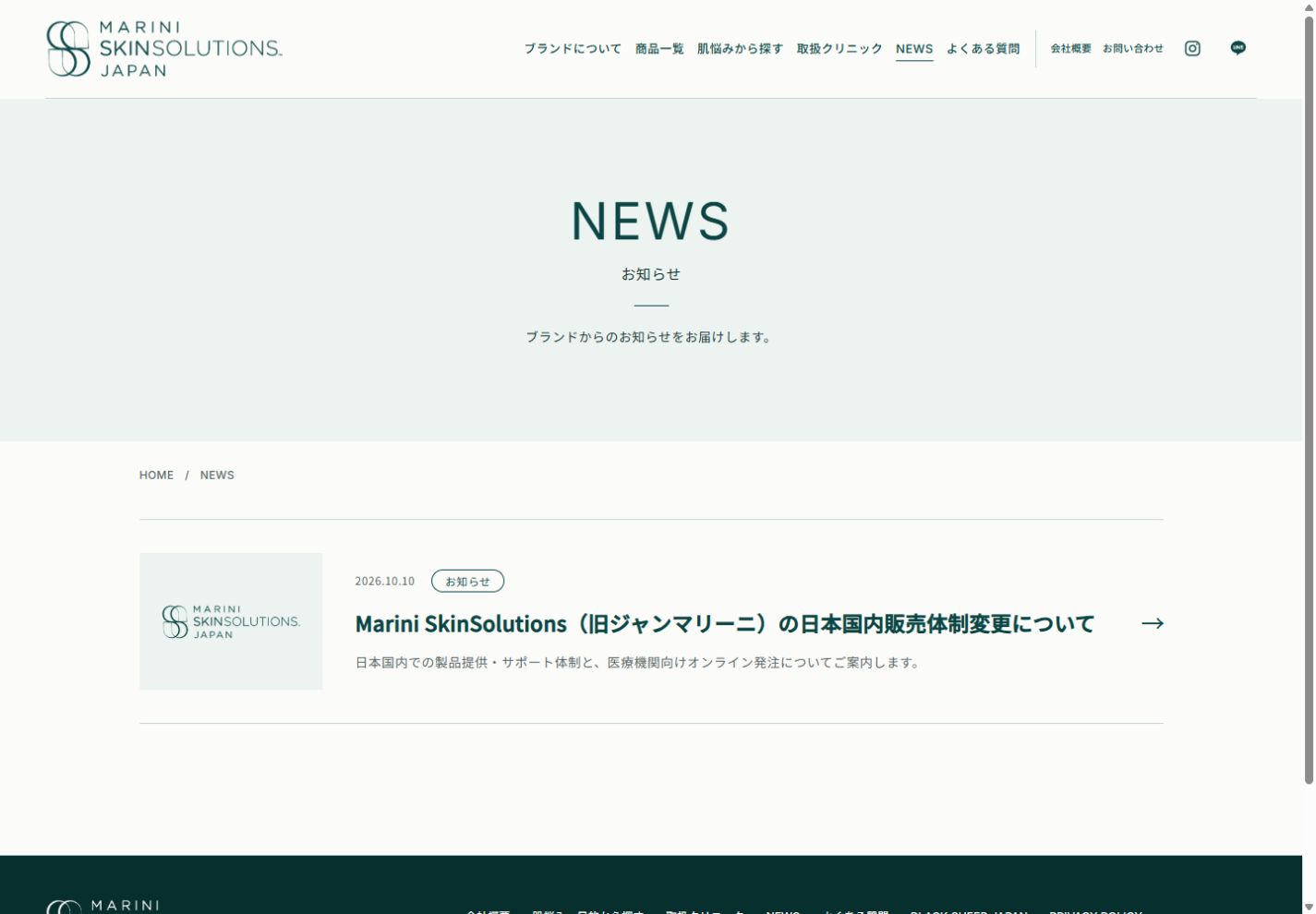The height and width of the screenshot is (914, 1316).
Task: Go to 会社概要 header link
Action: tap(1070, 48)
